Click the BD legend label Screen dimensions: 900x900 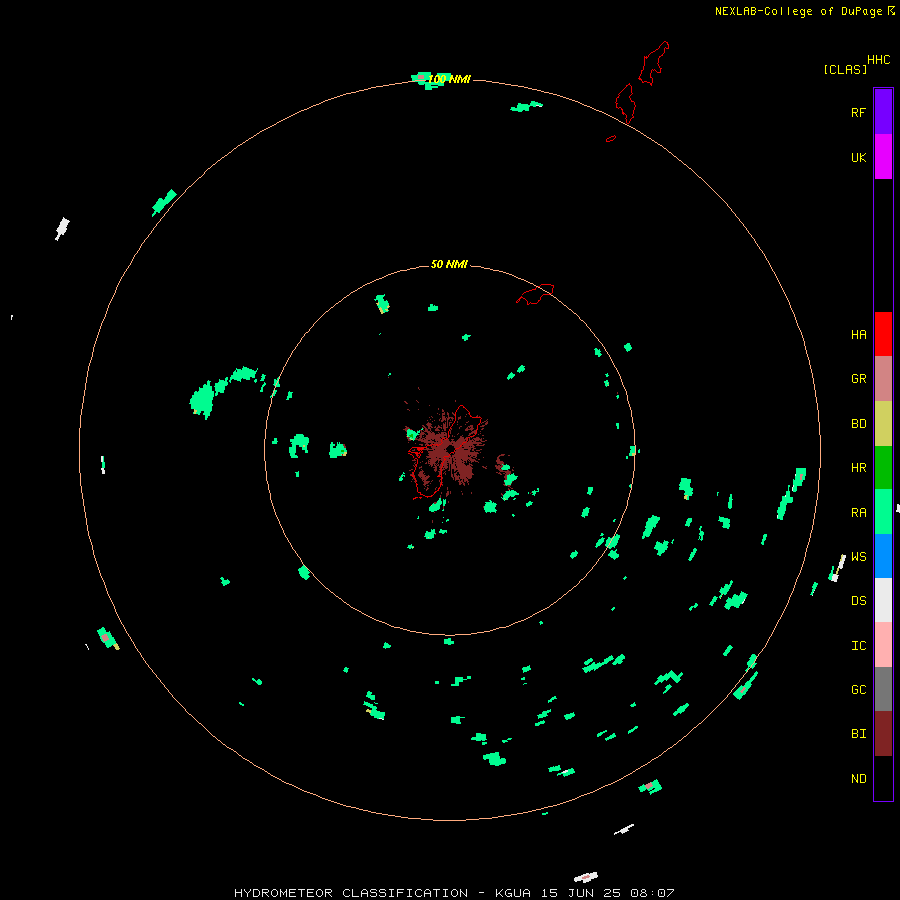coord(858,424)
